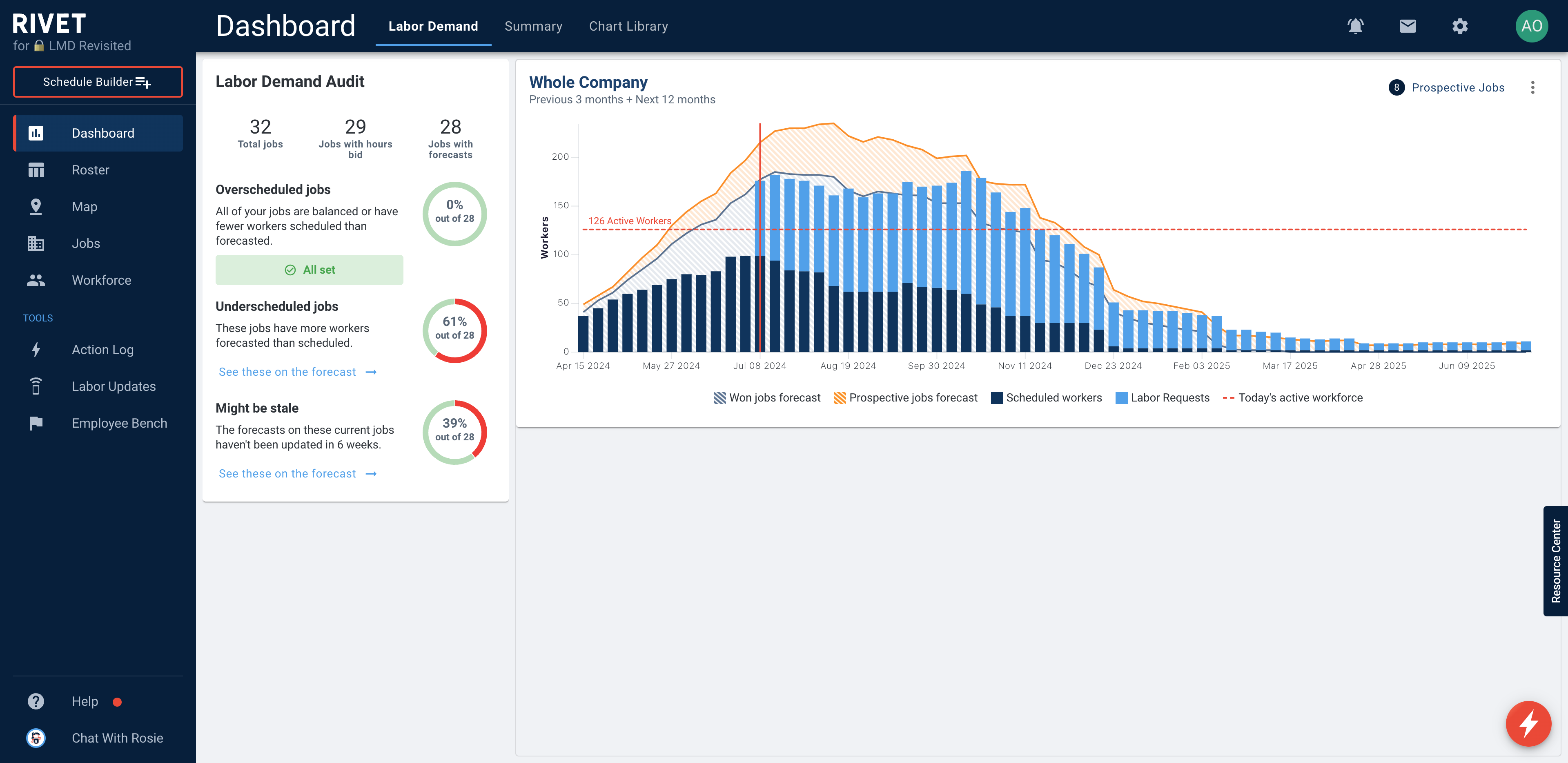Open the Resource Center side tab
This screenshot has height=763, width=1568.
coord(1556,561)
